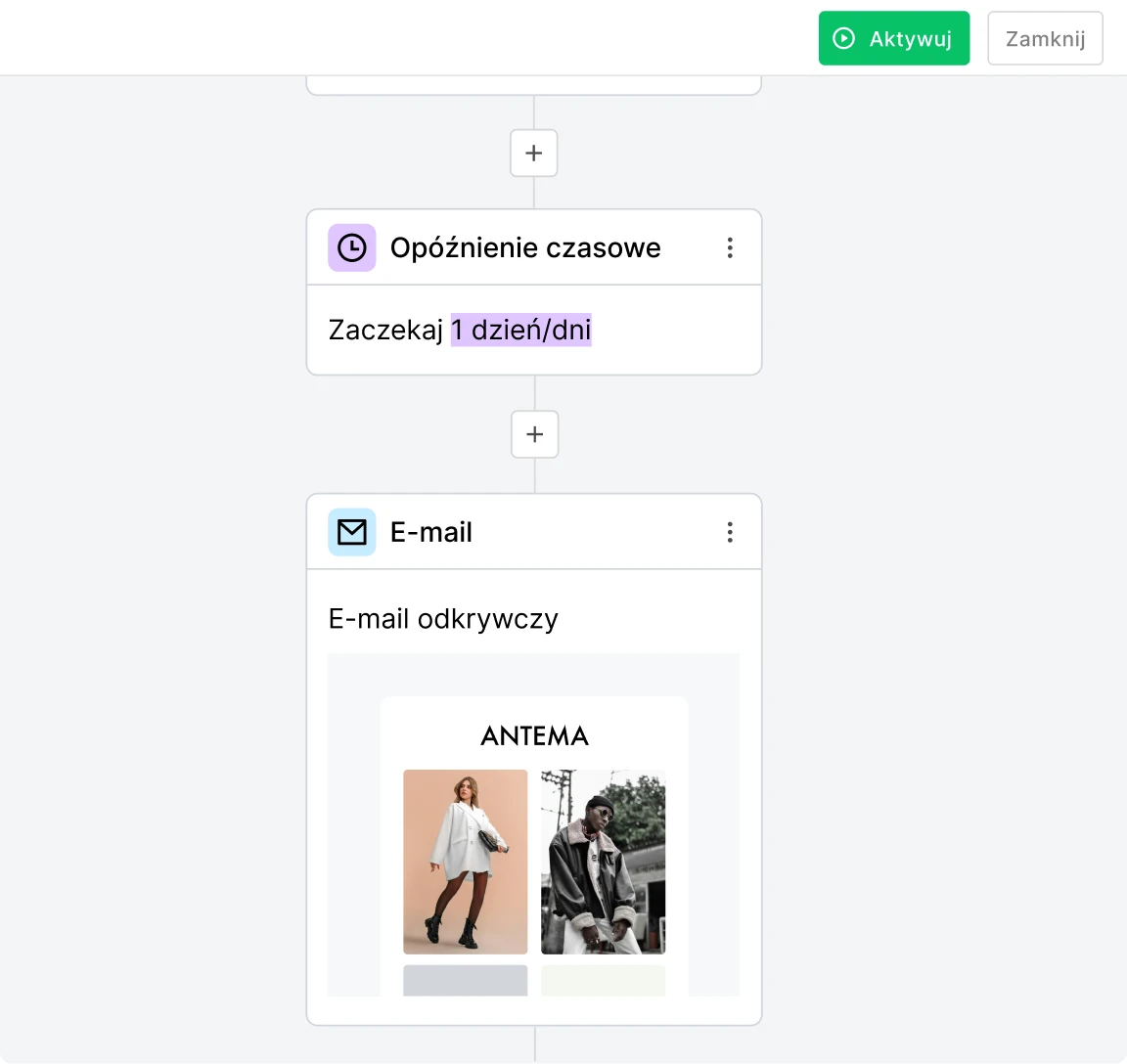Select the ANTEMA brand title in the email preview

coord(534,735)
